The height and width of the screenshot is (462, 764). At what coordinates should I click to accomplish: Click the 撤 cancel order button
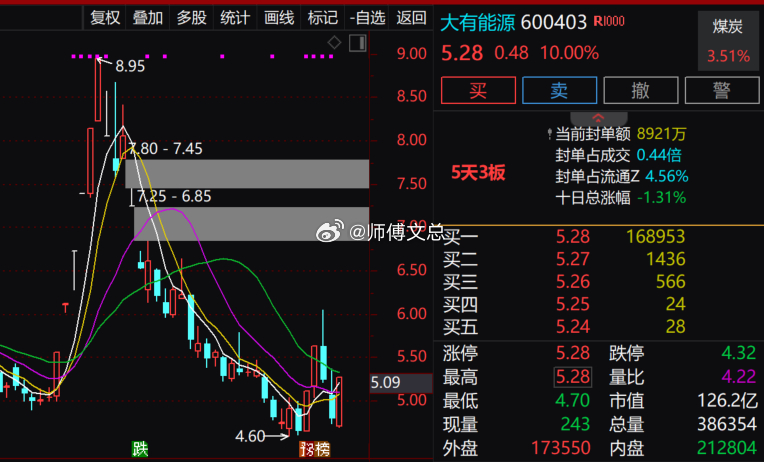coord(641,90)
